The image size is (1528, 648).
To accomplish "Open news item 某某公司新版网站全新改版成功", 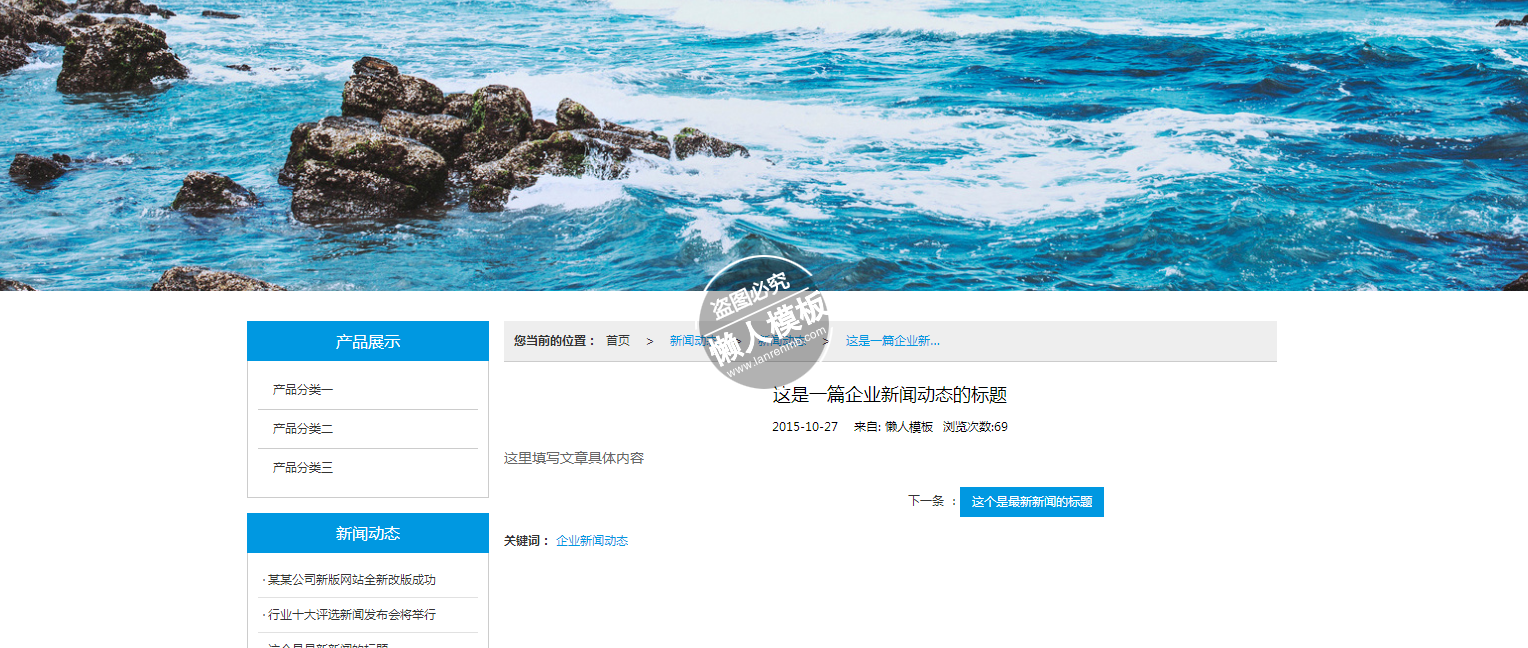I will (x=351, y=580).
